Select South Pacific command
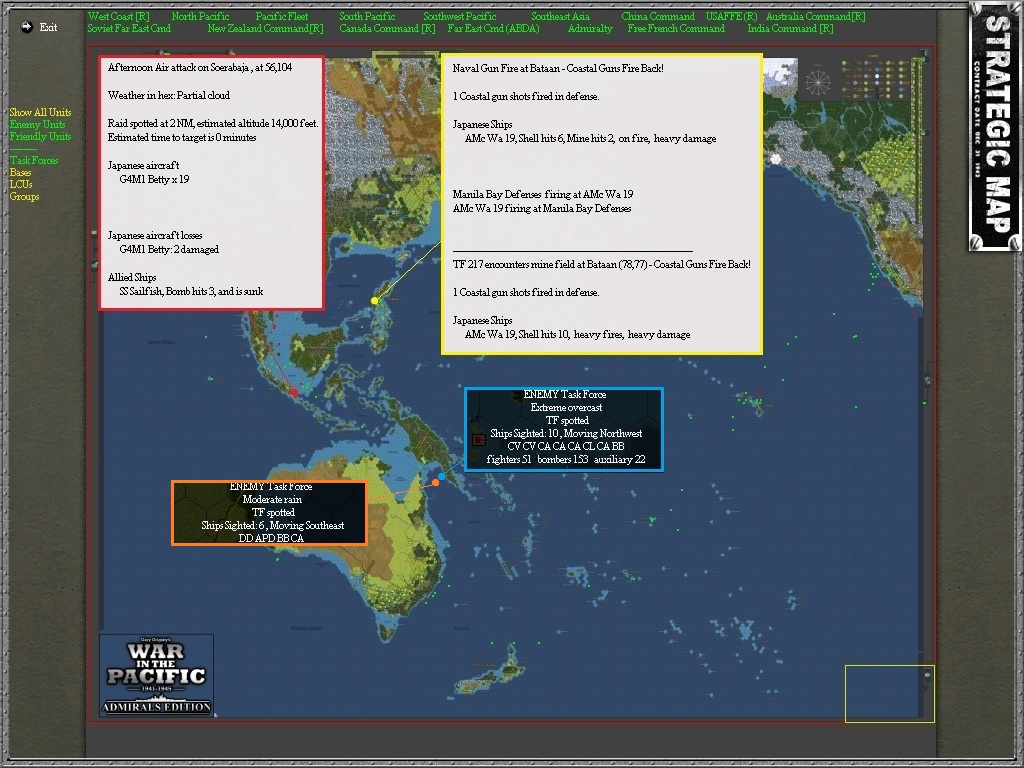The height and width of the screenshot is (768, 1024). pyautogui.click(x=367, y=16)
